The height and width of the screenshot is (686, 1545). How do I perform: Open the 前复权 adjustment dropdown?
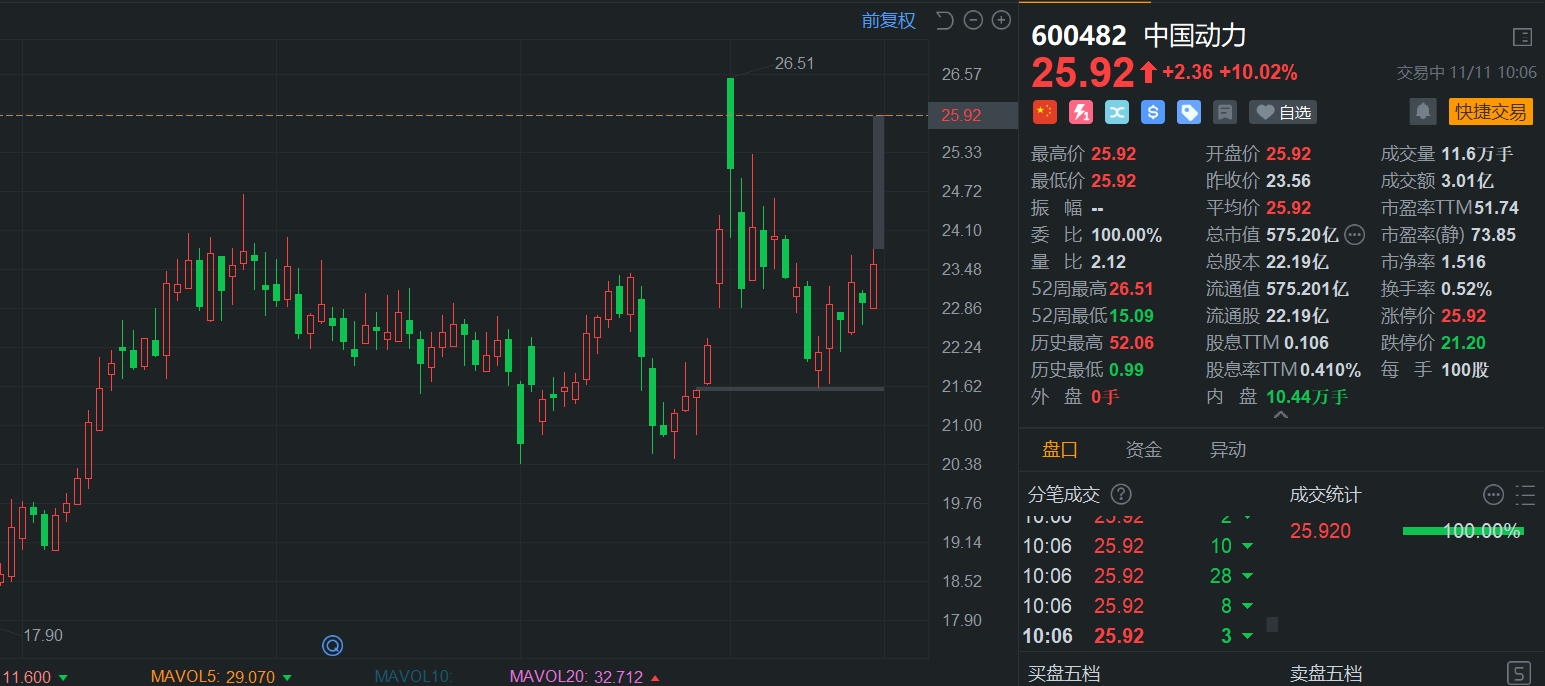pos(889,20)
